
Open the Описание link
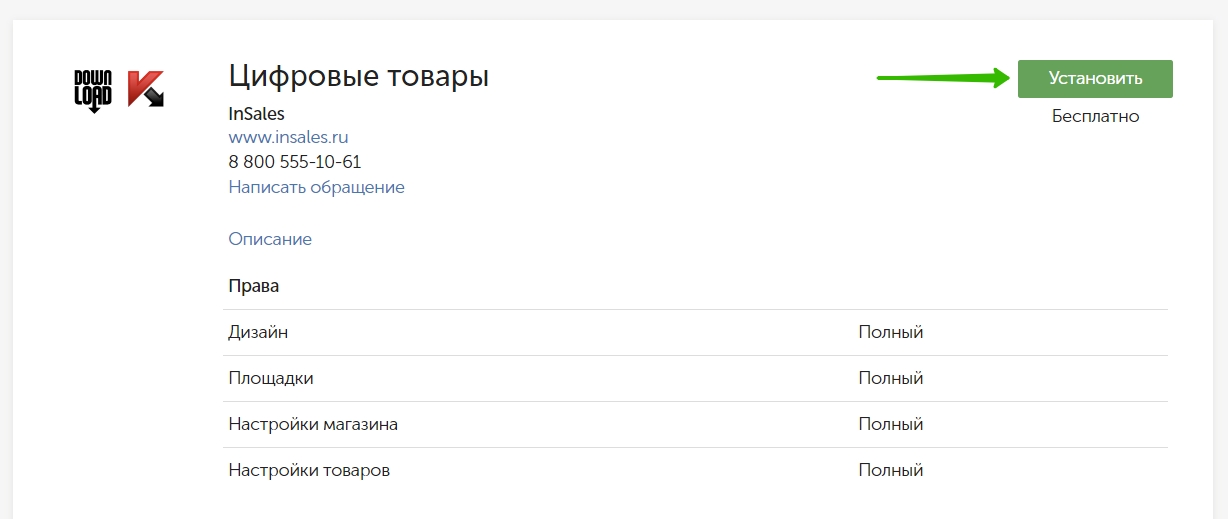pyautogui.click(x=270, y=239)
